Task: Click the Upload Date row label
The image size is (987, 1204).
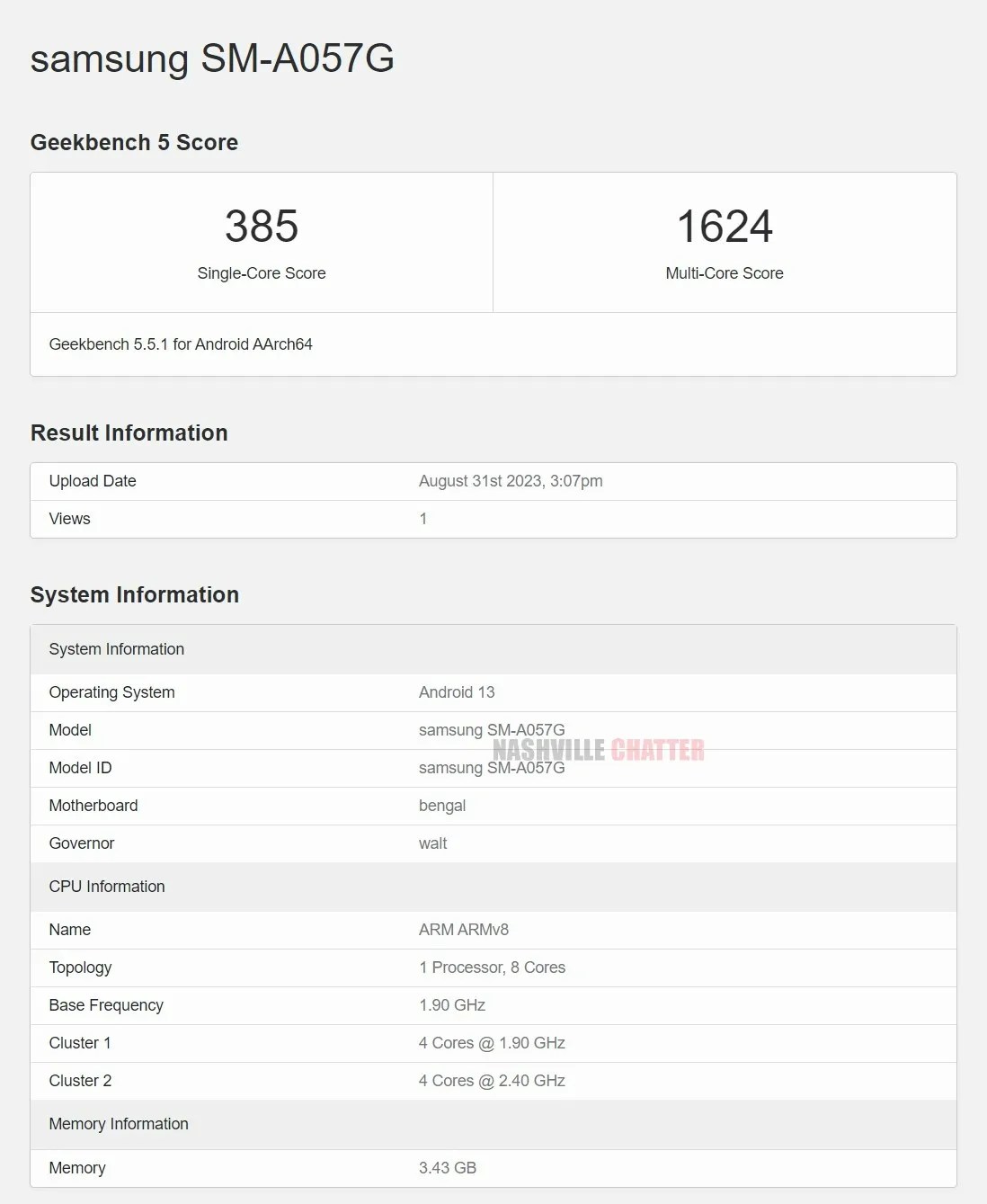Action: tap(93, 481)
